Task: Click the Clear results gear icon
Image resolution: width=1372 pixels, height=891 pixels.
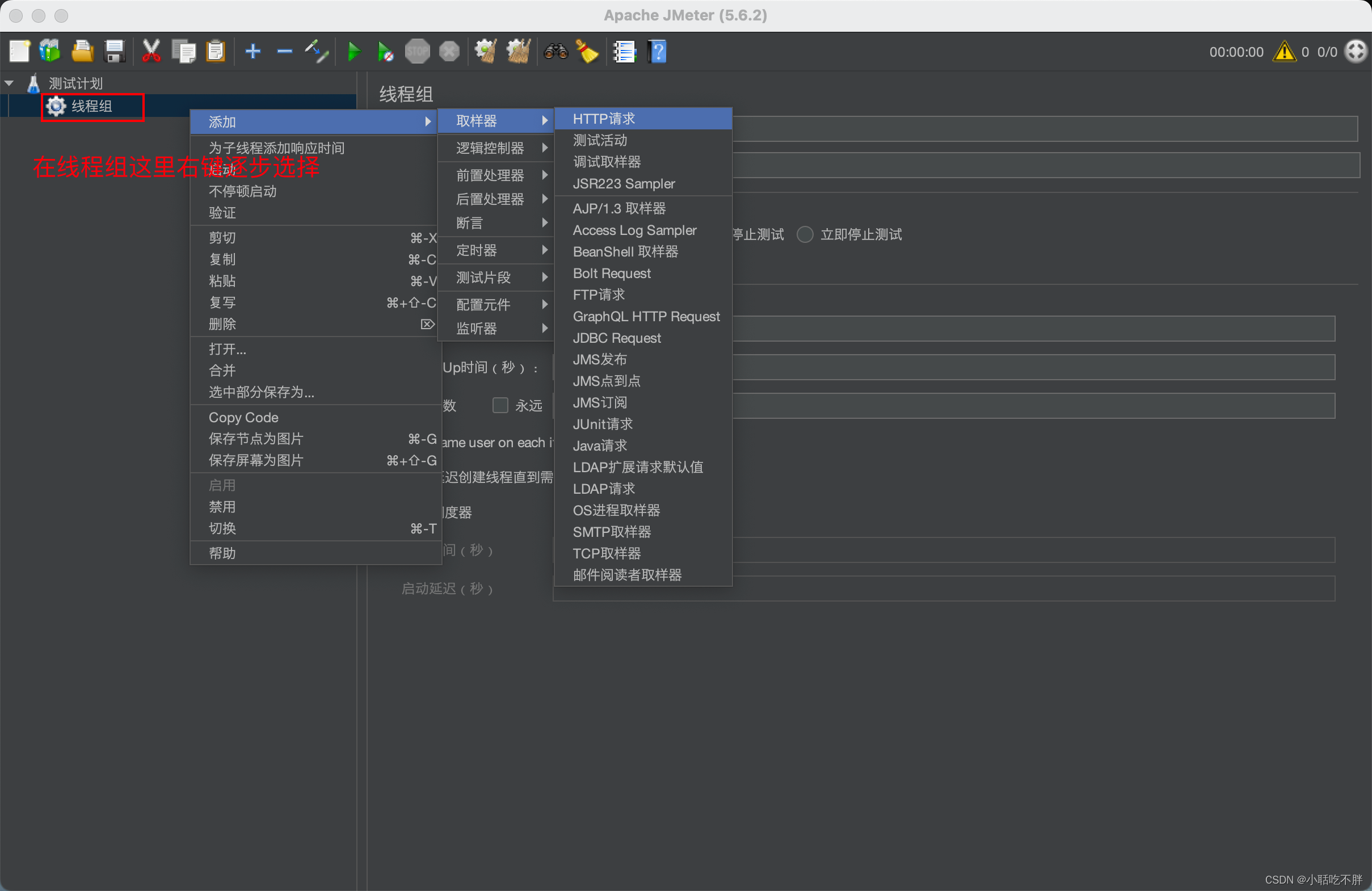Action: pyautogui.click(x=486, y=51)
